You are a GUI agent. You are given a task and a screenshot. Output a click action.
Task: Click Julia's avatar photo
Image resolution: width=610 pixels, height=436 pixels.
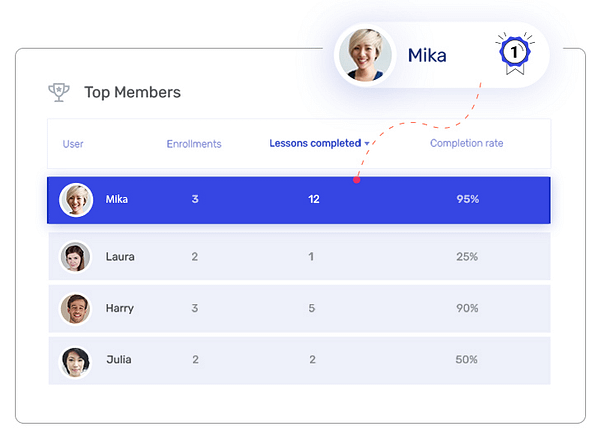[76, 360]
